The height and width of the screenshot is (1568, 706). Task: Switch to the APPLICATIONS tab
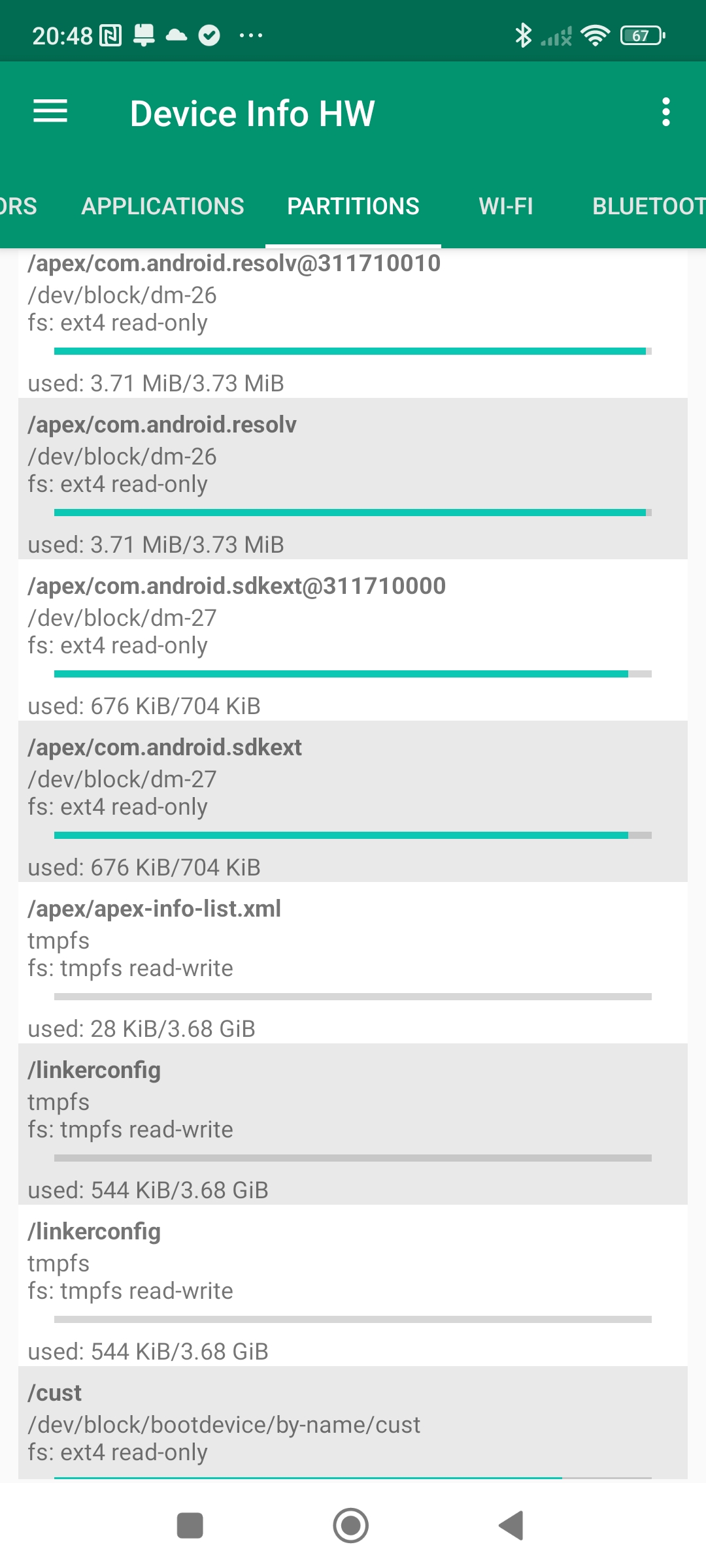(163, 206)
